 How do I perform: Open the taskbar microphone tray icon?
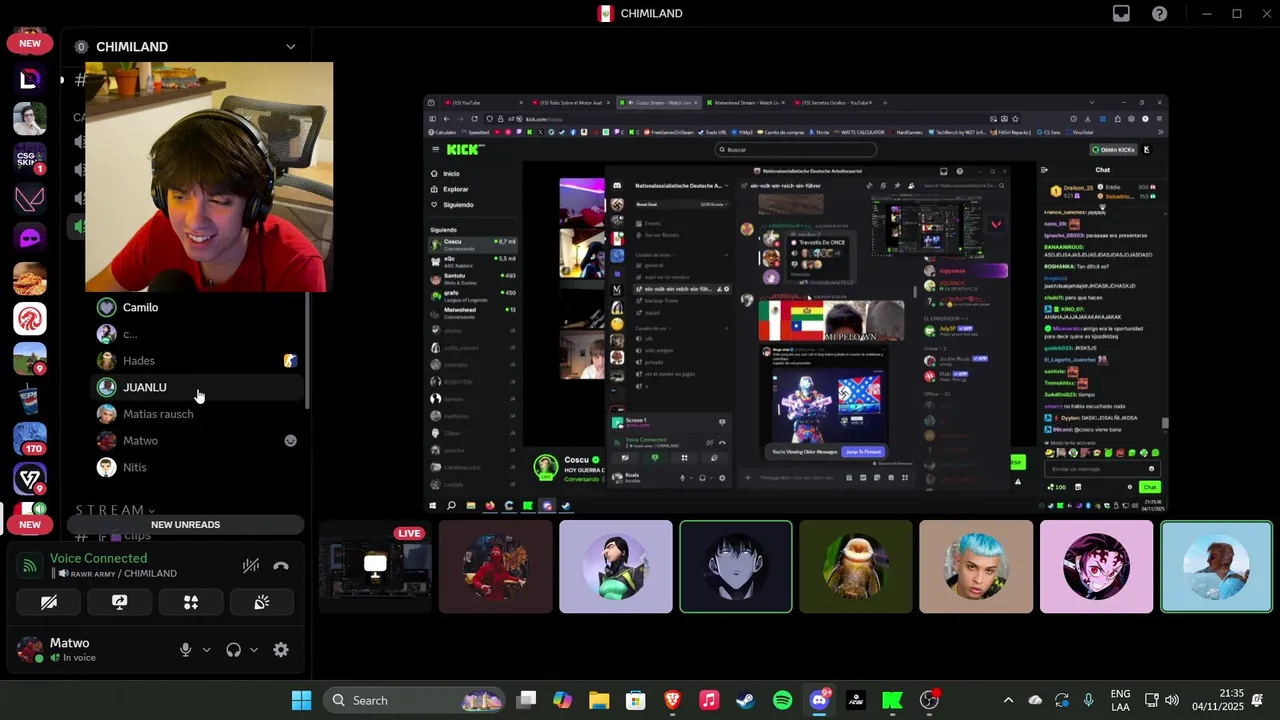[x=1089, y=700]
